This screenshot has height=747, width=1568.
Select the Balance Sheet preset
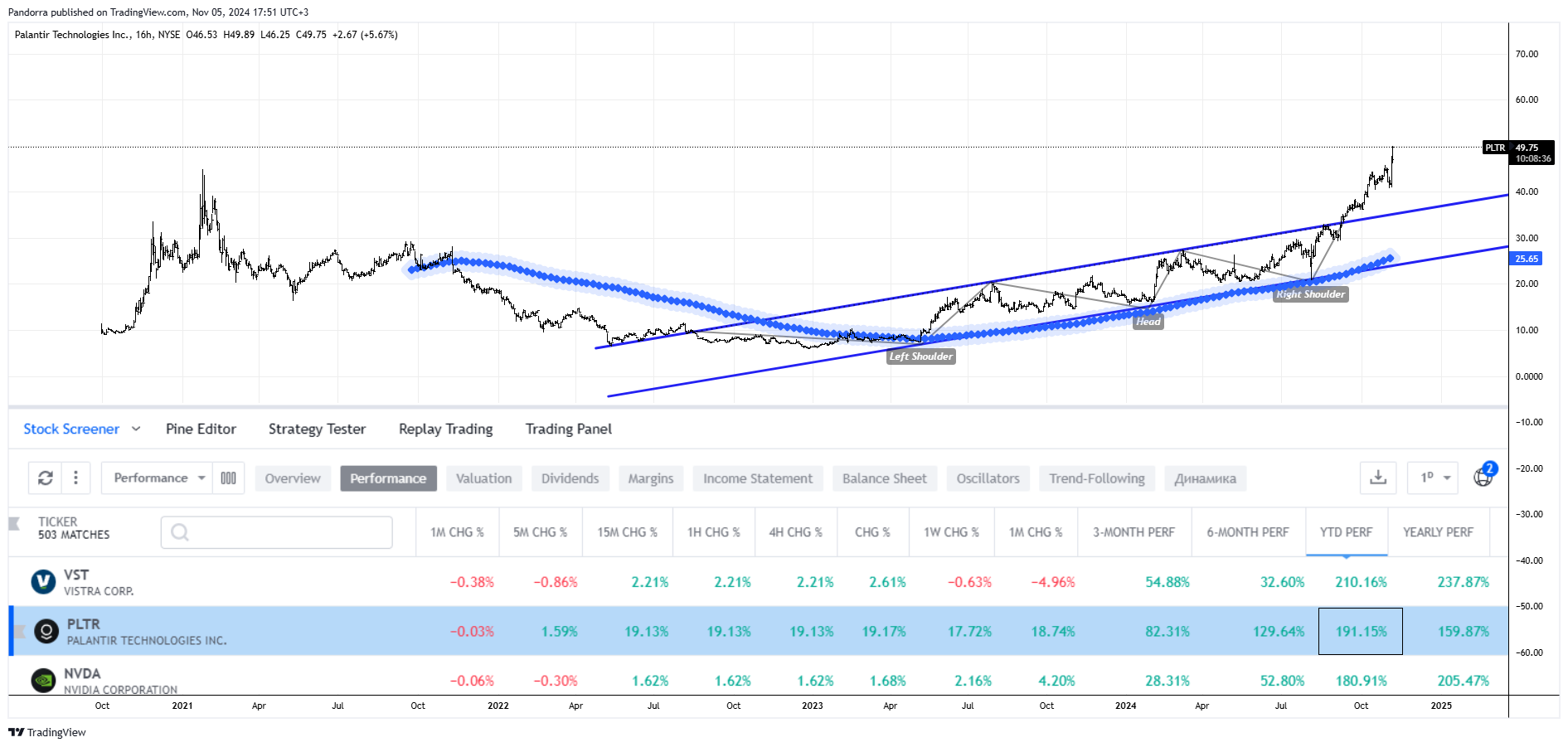coord(885,478)
